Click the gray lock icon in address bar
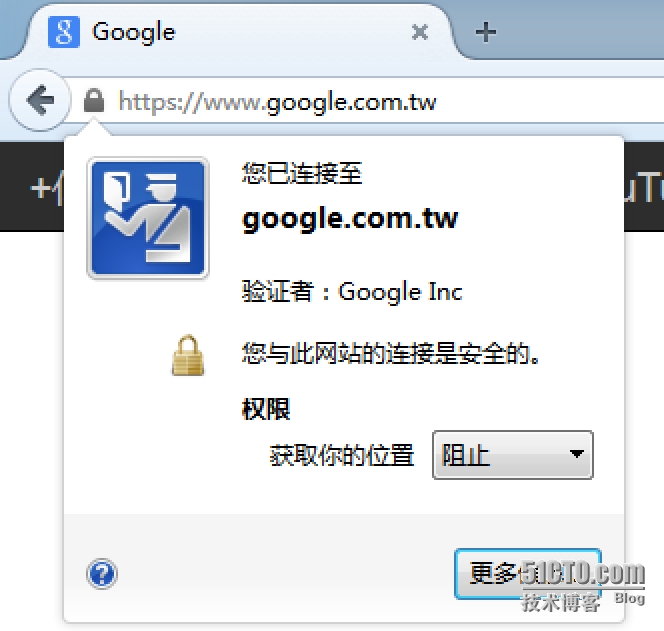The width and height of the screenshot is (664, 631). point(94,100)
